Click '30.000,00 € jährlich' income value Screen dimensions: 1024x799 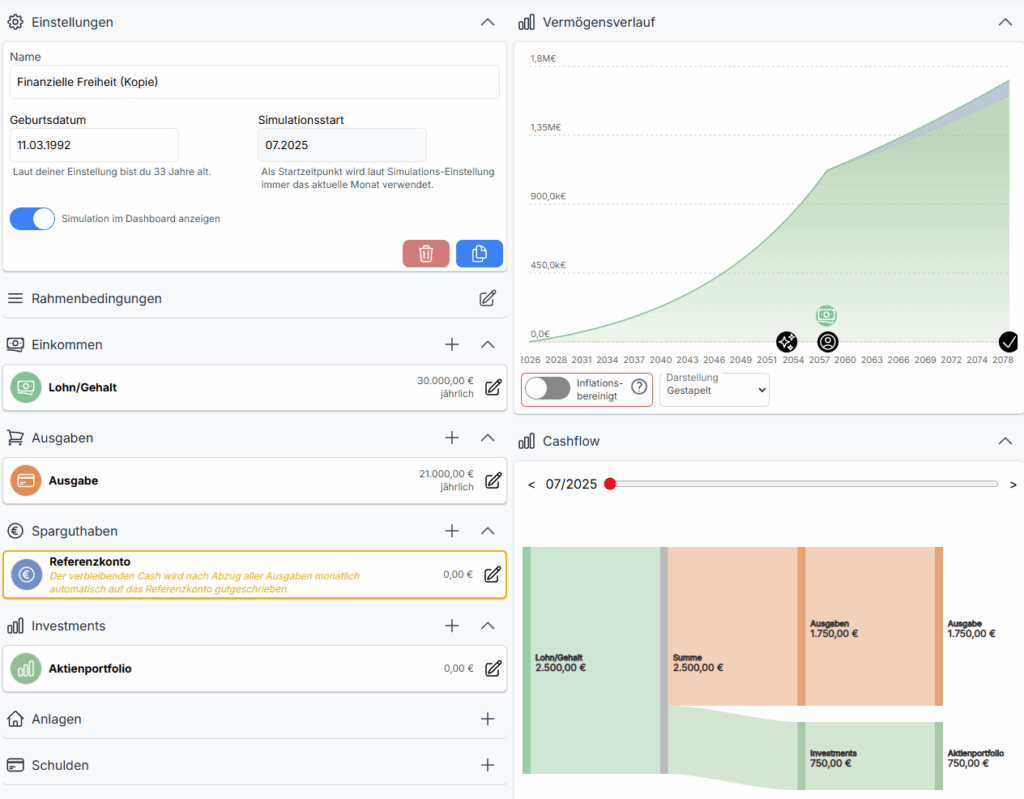[445, 387]
